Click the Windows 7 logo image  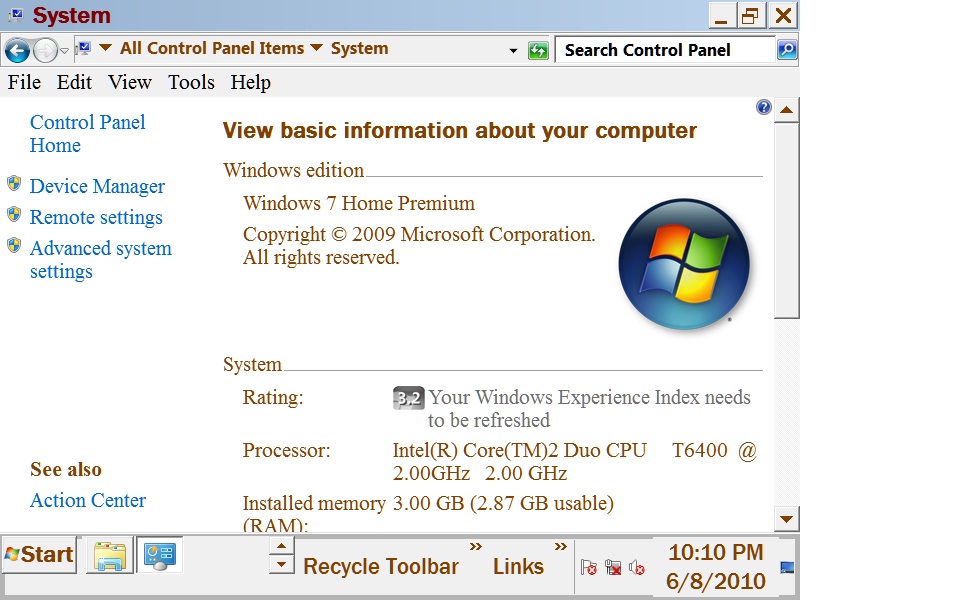click(684, 263)
